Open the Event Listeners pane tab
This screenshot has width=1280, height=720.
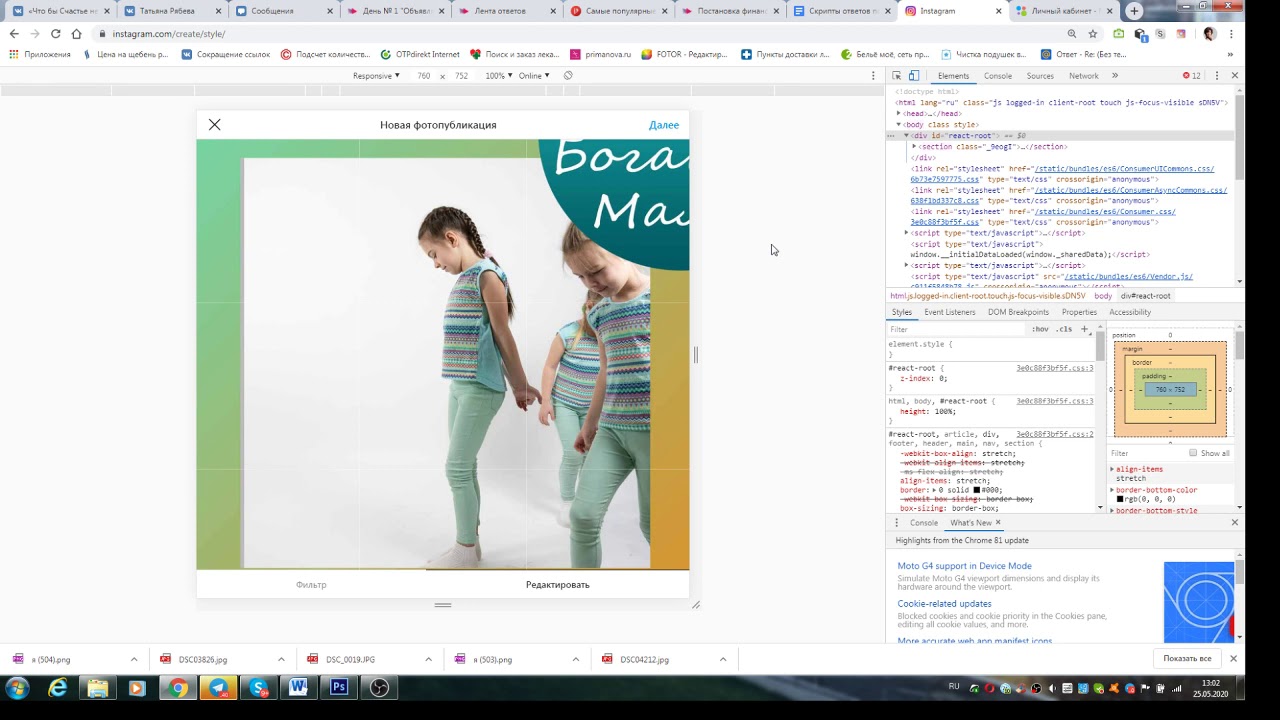(x=950, y=312)
